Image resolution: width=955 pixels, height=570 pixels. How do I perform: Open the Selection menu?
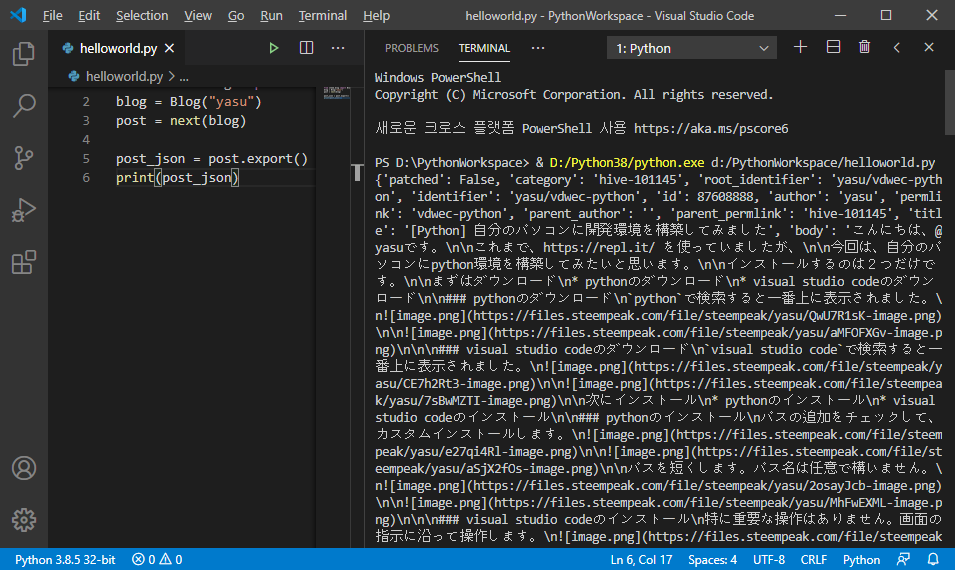click(x=142, y=15)
